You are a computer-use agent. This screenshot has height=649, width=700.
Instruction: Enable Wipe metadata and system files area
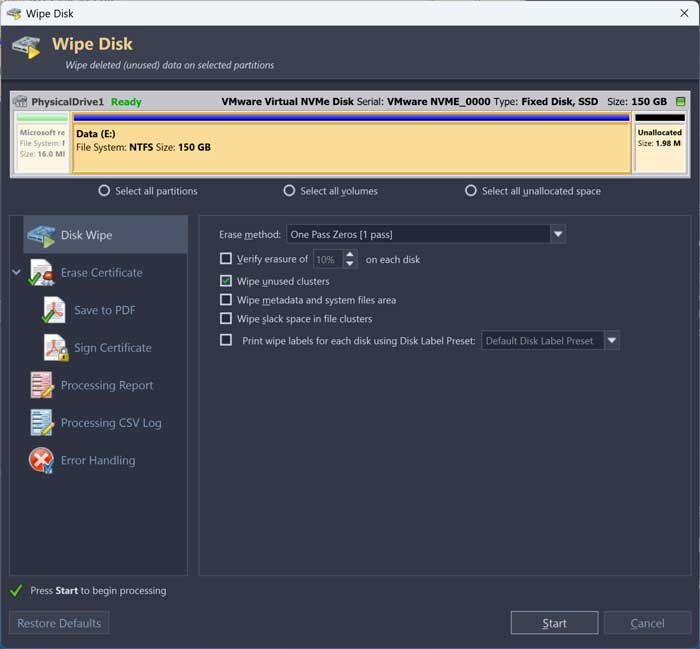pos(226,300)
